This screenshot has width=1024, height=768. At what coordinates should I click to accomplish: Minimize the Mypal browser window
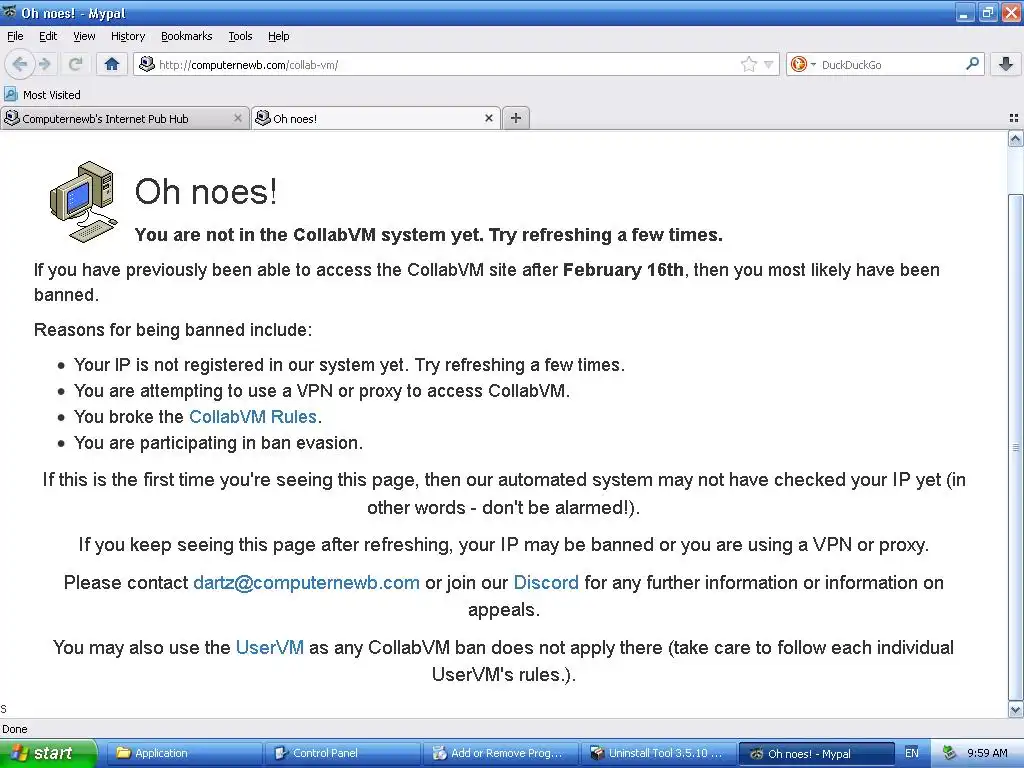(x=965, y=13)
